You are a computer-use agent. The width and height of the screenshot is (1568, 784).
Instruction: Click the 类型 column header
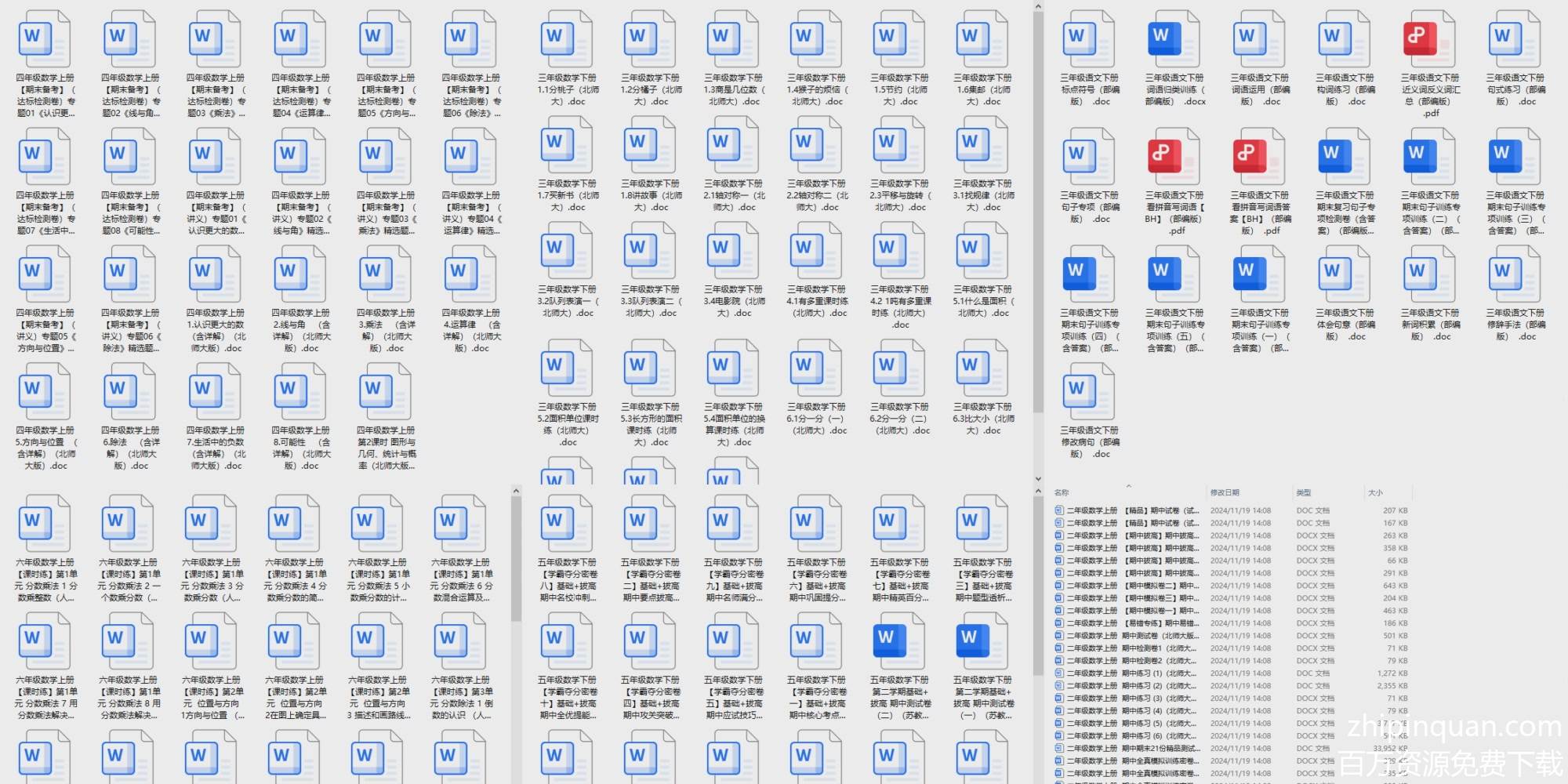pos(1303,492)
